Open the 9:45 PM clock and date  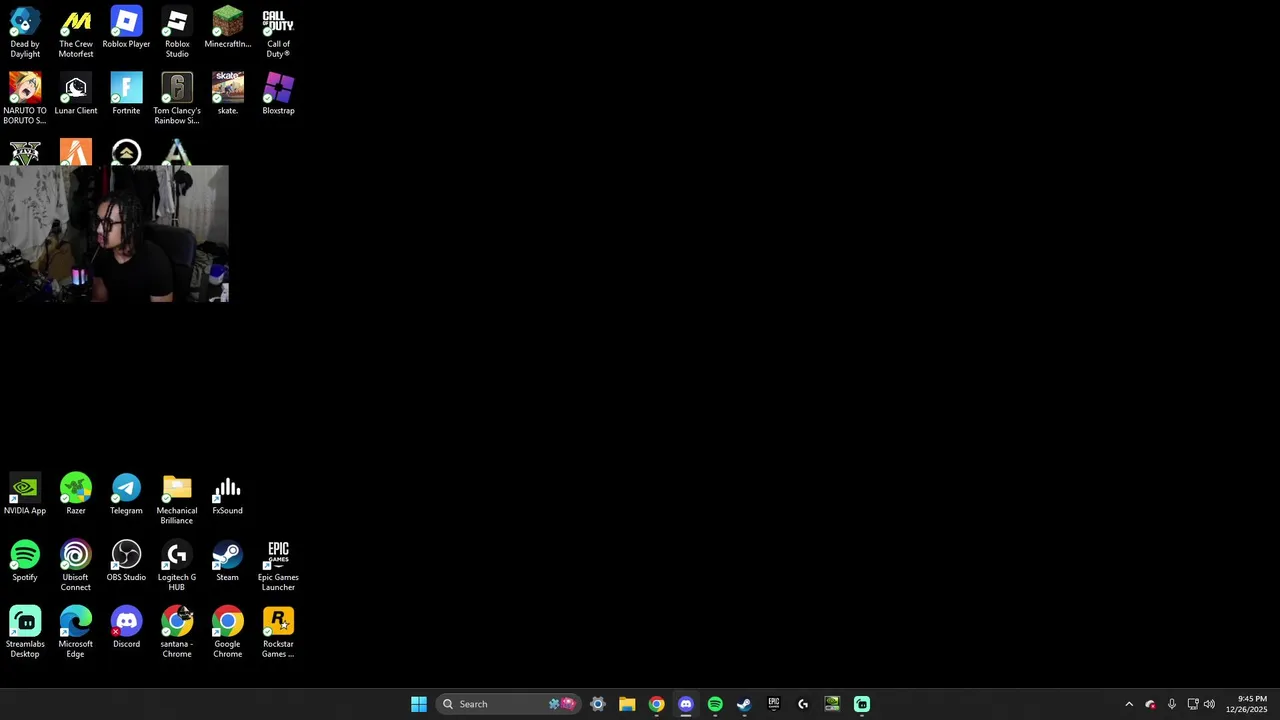pyautogui.click(x=1247, y=704)
